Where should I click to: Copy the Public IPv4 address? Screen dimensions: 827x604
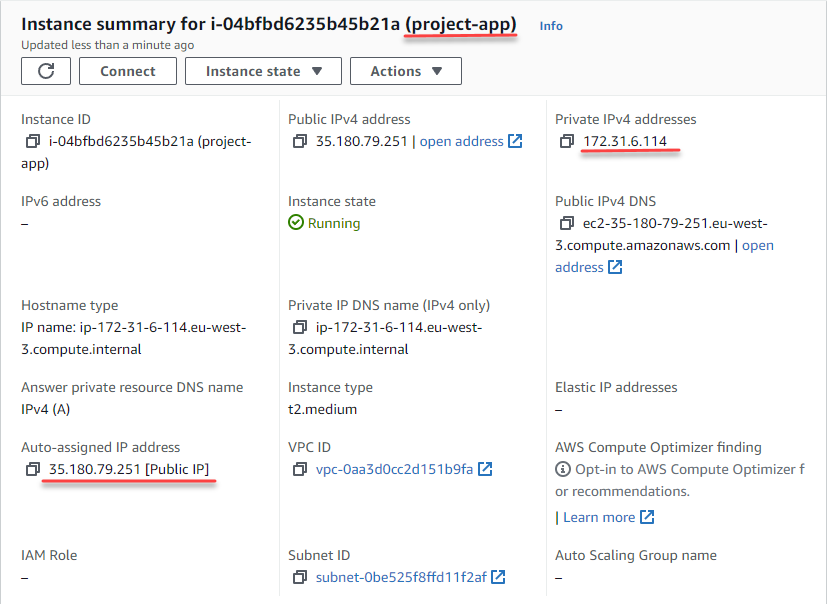(300, 142)
